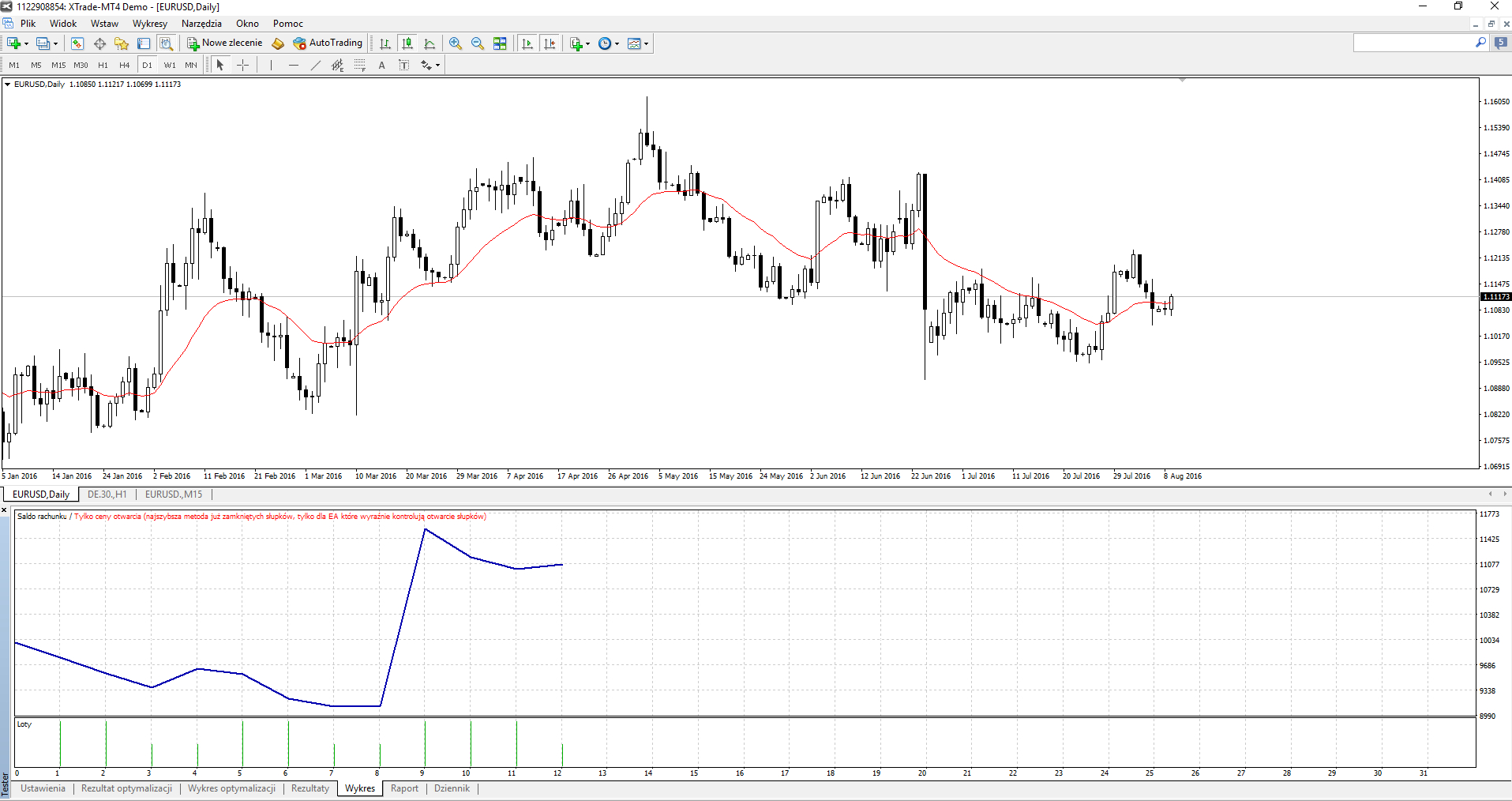Pick the trendline drawing tool
Image resolution: width=1512 pixels, height=801 pixels.
[315, 66]
